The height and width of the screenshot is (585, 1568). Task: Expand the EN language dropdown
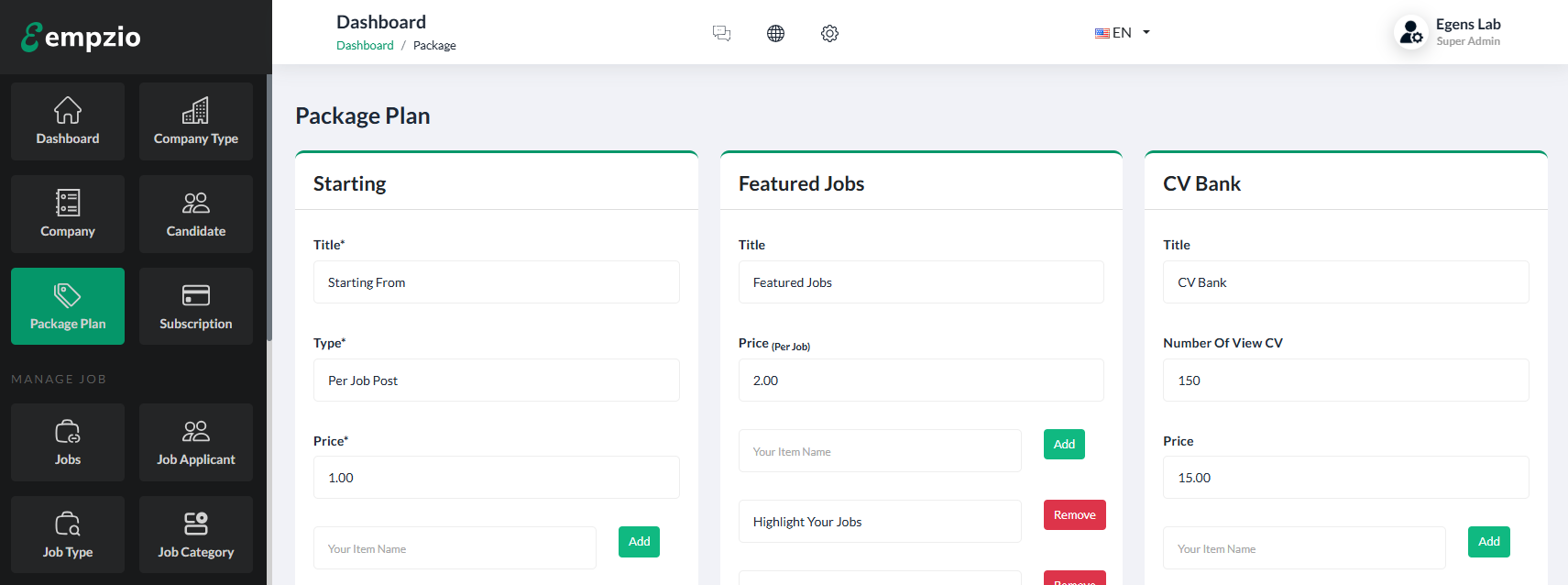pyautogui.click(x=1123, y=33)
